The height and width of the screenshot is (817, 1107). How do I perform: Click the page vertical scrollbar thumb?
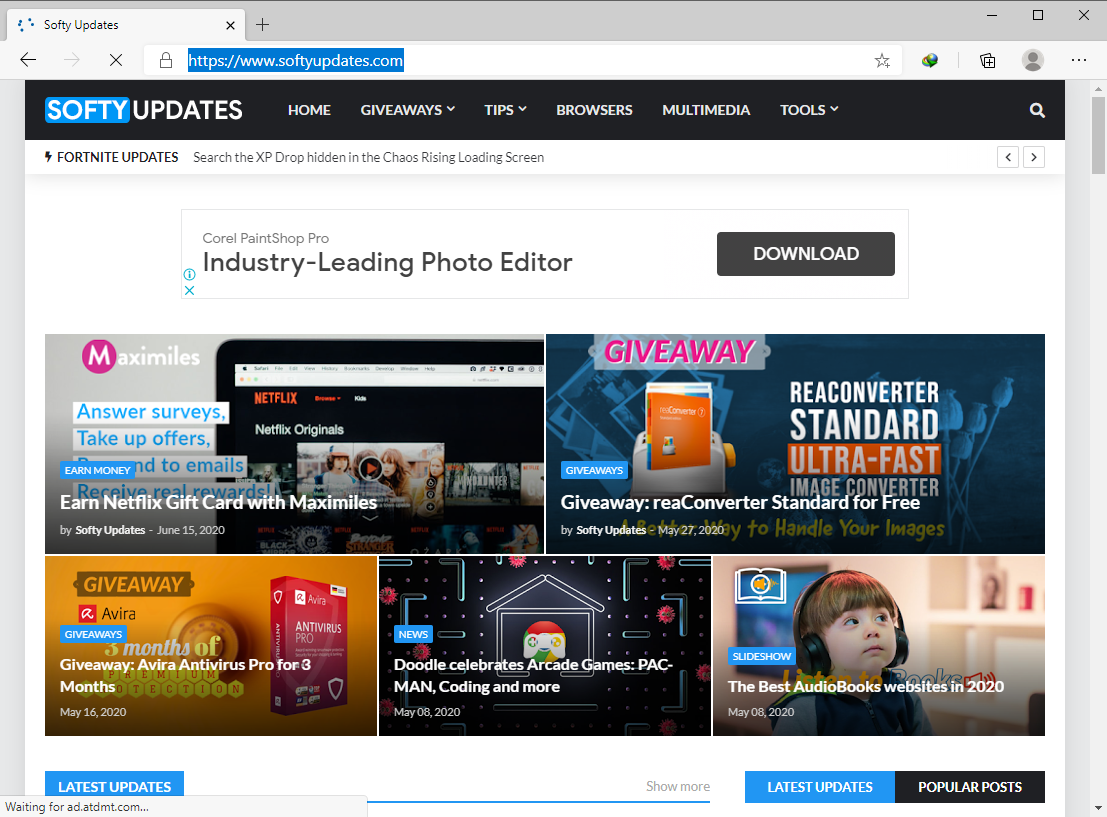point(1098,136)
